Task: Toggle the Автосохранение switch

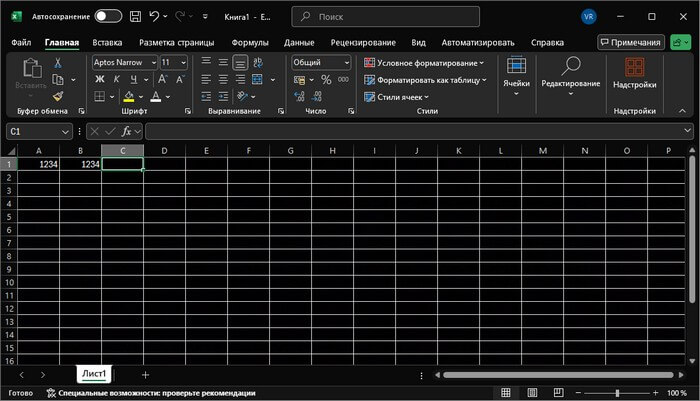Action: [x=108, y=16]
